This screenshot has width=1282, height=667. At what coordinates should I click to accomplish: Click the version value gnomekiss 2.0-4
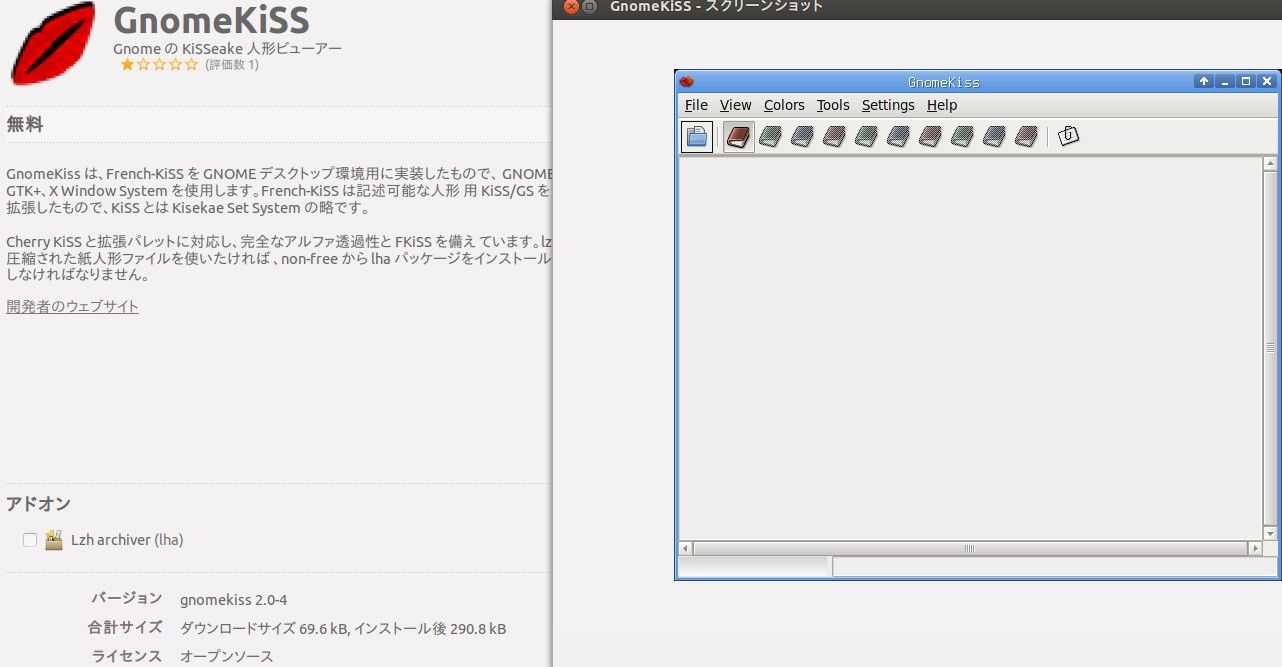pyautogui.click(x=233, y=601)
